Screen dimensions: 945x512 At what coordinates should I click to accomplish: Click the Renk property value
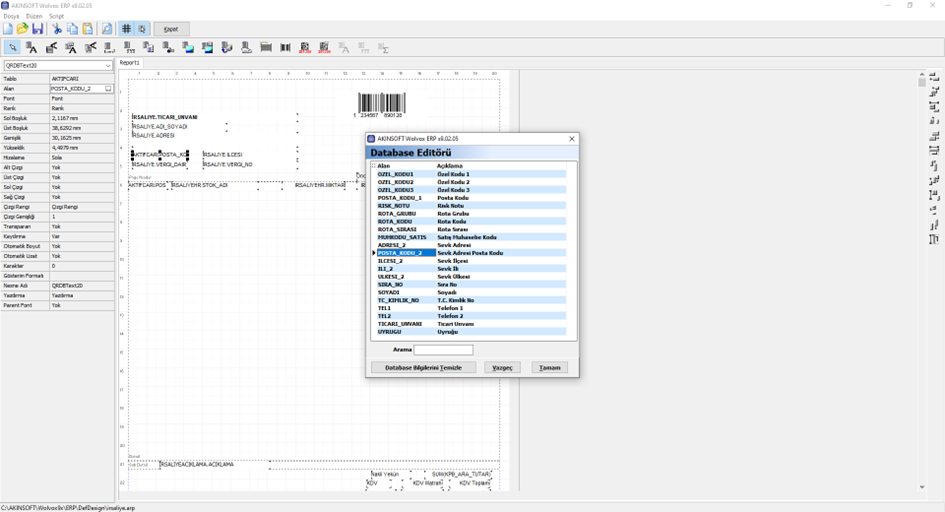click(x=81, y=108)
